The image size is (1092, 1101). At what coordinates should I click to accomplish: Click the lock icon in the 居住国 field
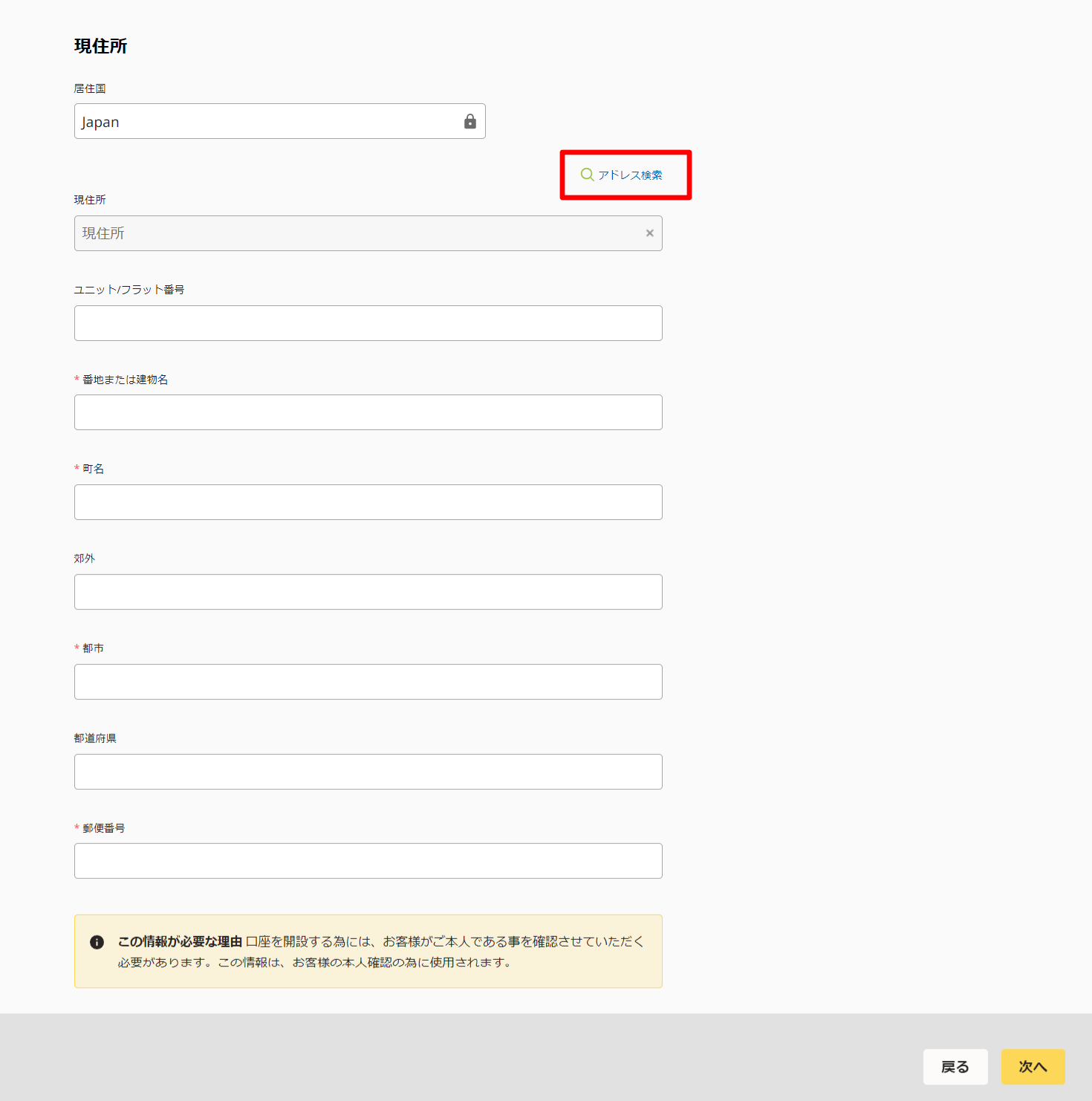pos(470,122)
